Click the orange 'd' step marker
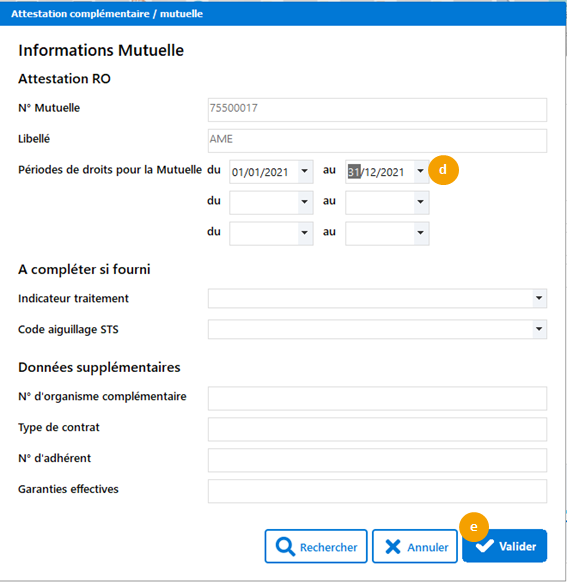The image size is (567, 584). coord(443,170)
